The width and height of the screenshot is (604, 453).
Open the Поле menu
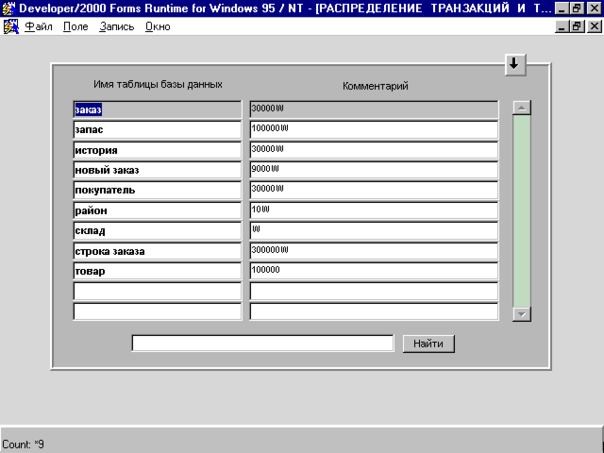tap(76, 27)
